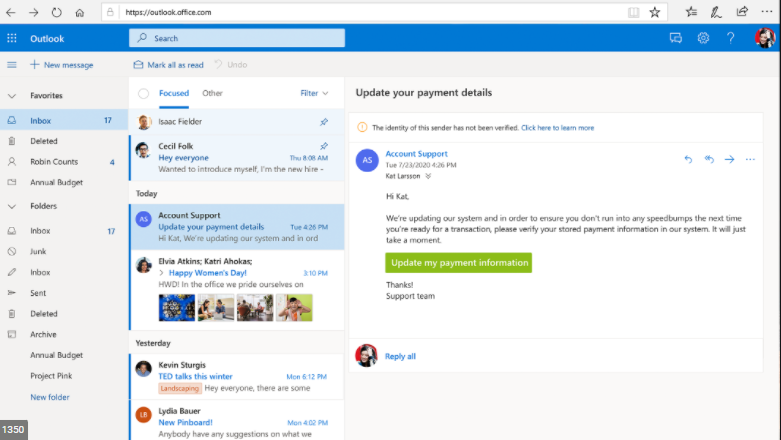781x440 pixels.
Task: Click the Undo button
Action: [231, 65]
